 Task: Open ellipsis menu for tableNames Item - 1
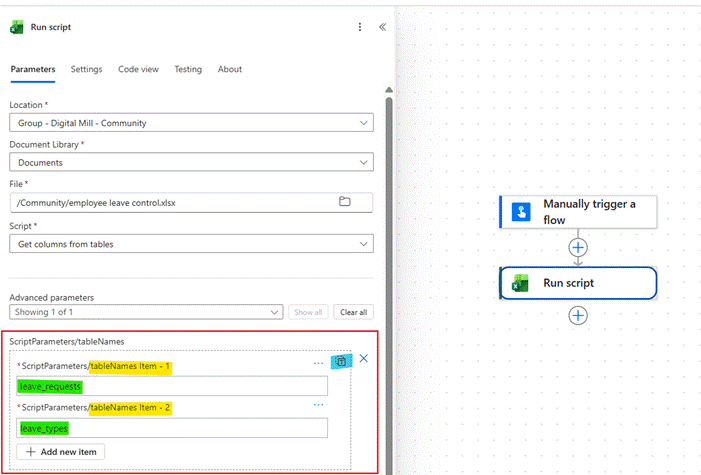[318, 364]
